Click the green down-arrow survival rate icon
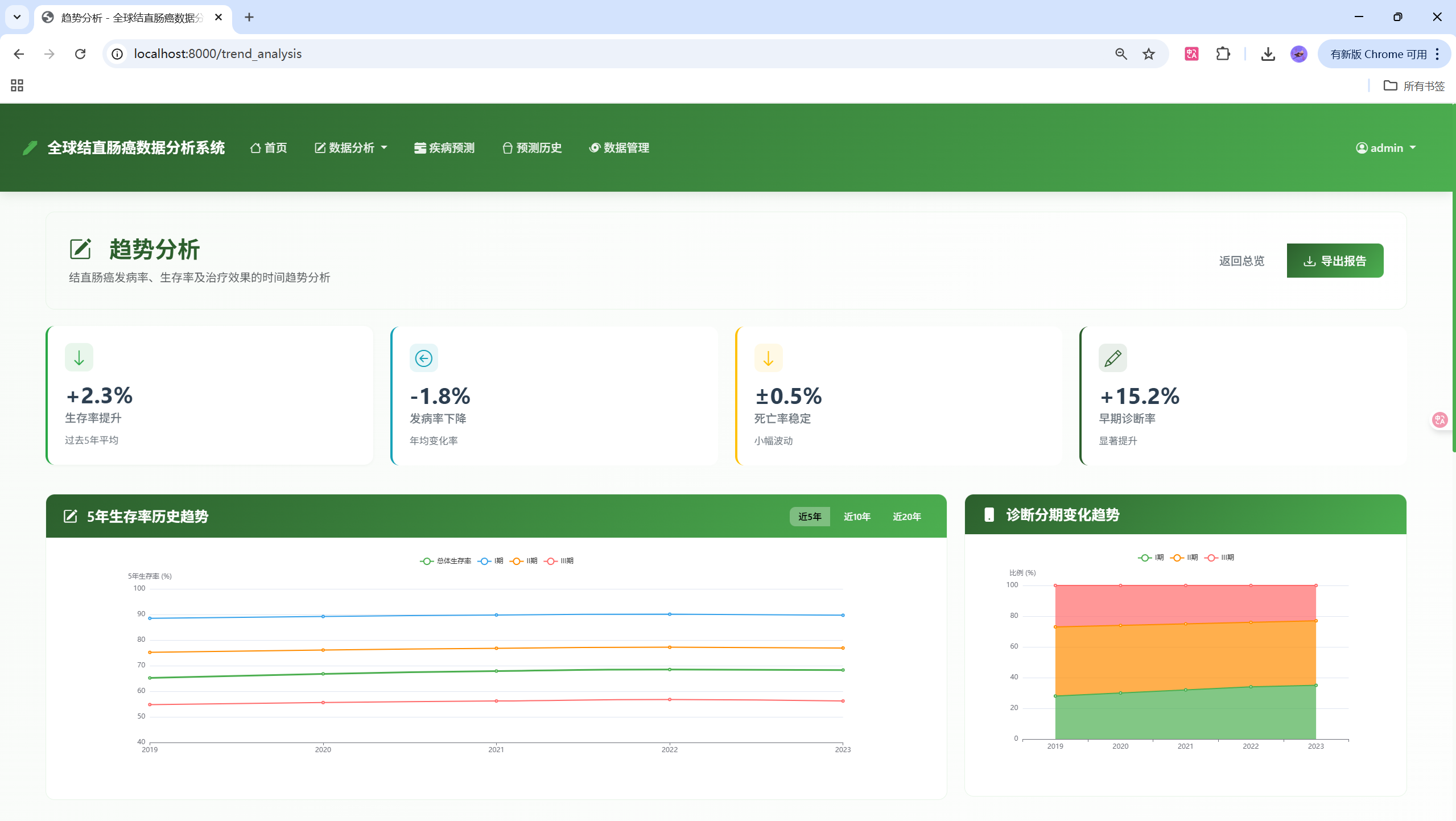 79,358
